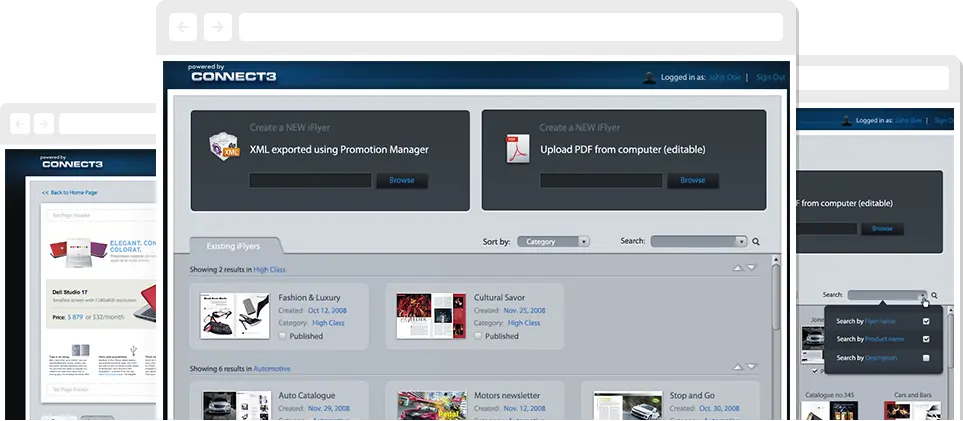Click the Sign Out link
The image size is (963, 421).
coord(770,77)
